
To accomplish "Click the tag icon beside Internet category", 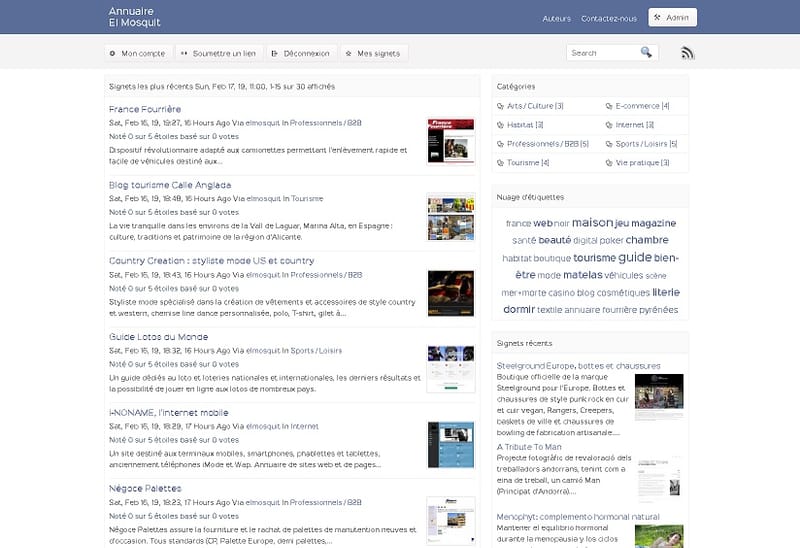I will 609,125.
